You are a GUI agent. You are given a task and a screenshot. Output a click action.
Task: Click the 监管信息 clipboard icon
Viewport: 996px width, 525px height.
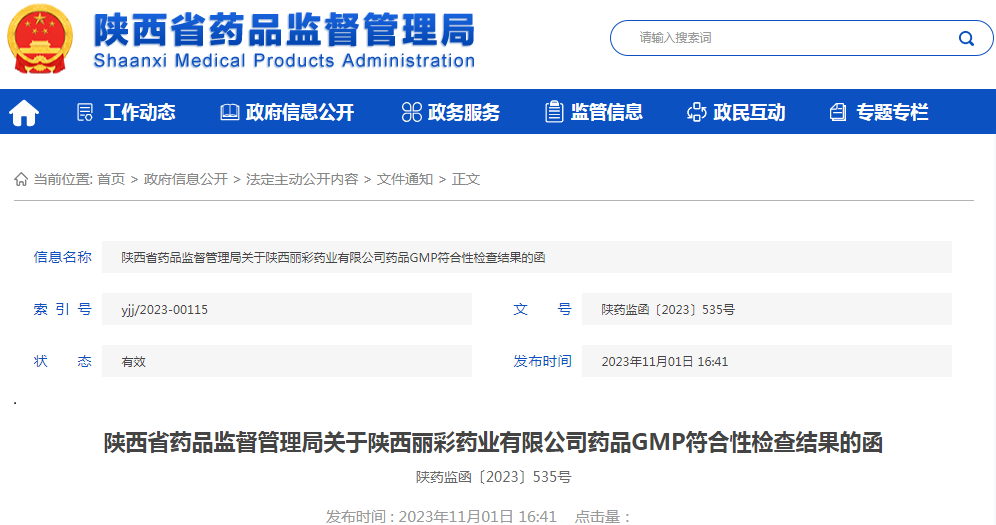[554, 112]
